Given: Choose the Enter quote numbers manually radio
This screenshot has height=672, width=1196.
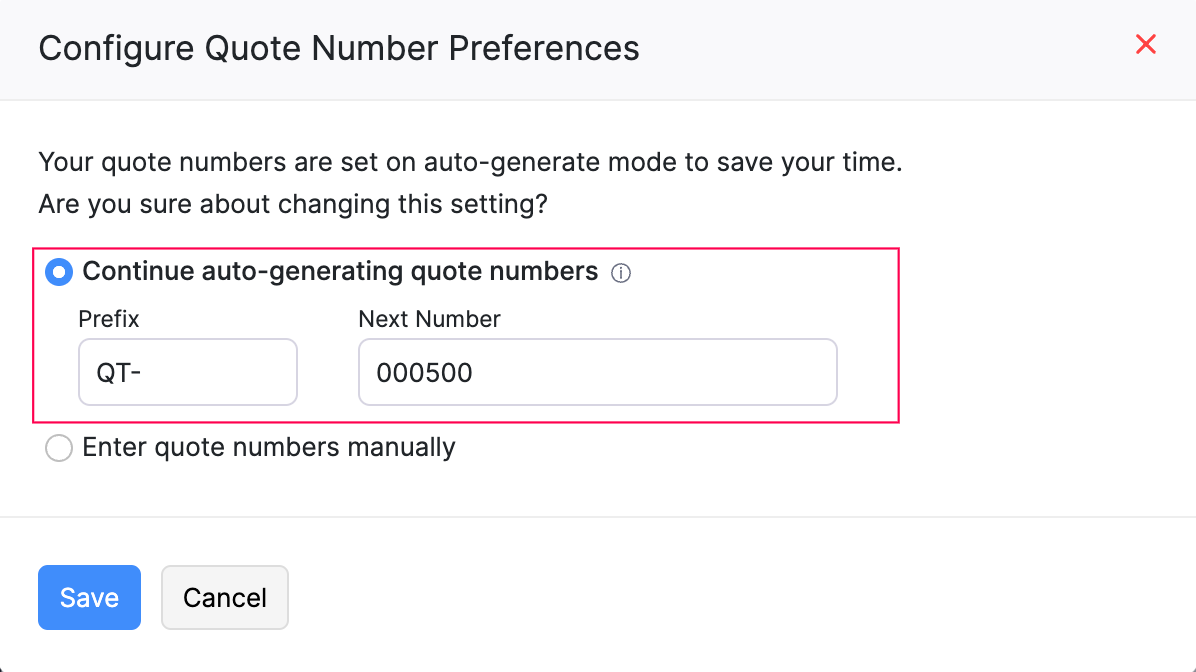Looking at the screenshot, I should 59,448.
